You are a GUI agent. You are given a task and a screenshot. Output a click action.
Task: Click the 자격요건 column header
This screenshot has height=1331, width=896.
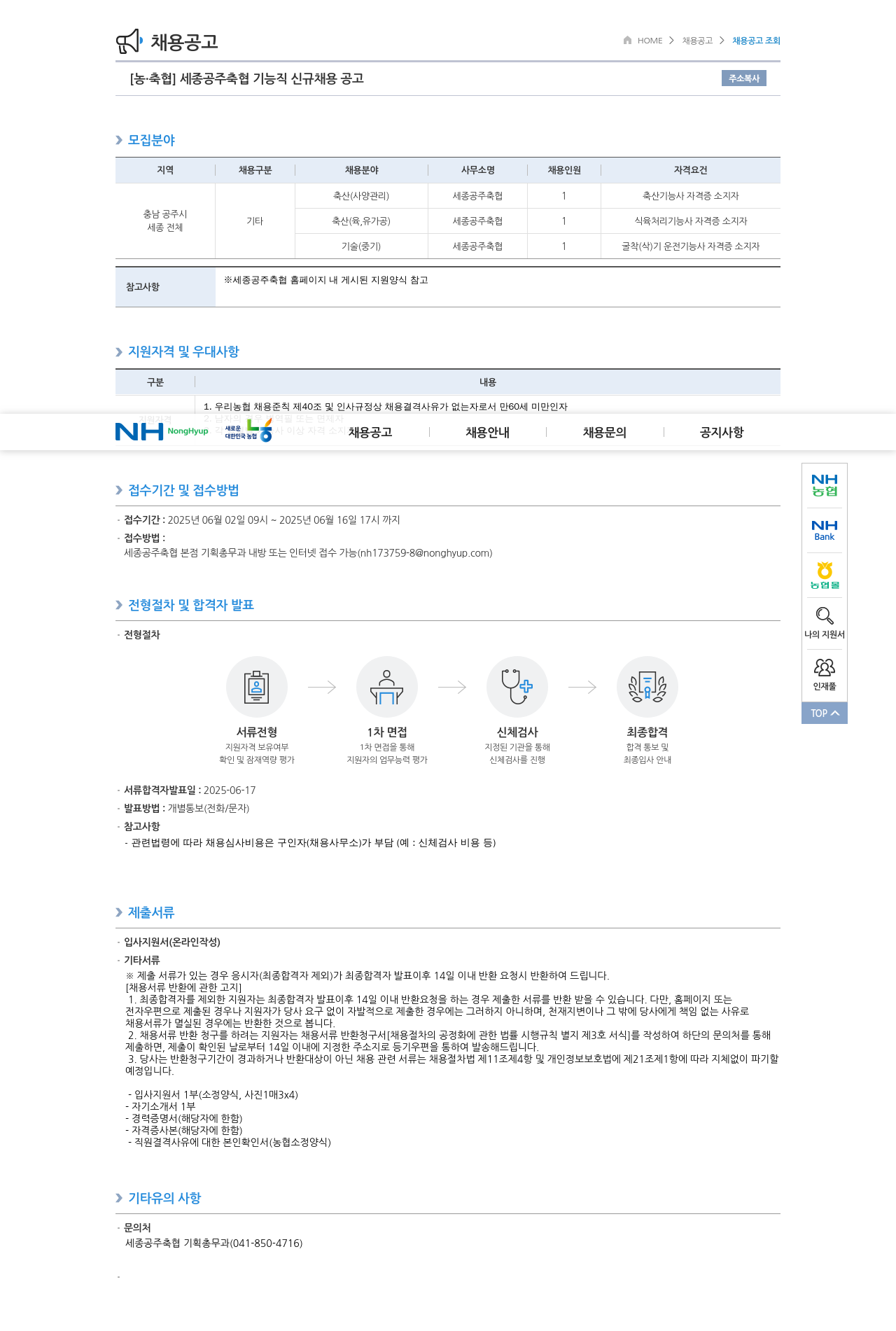point(691,170)
